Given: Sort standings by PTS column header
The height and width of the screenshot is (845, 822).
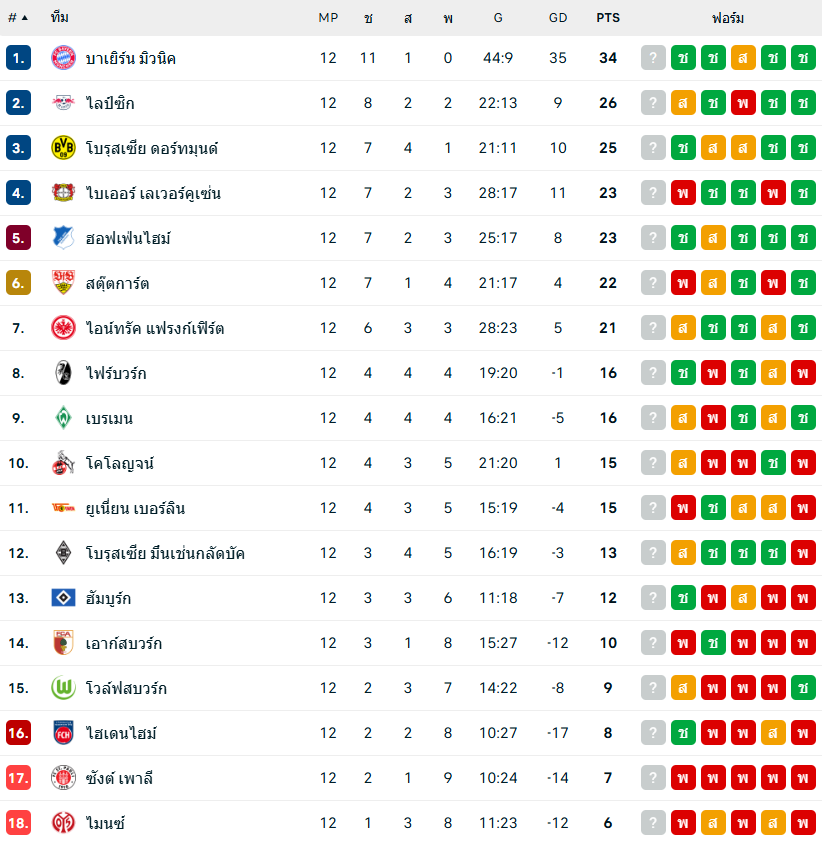Looking at the screenshot, I should pos(607,18).
